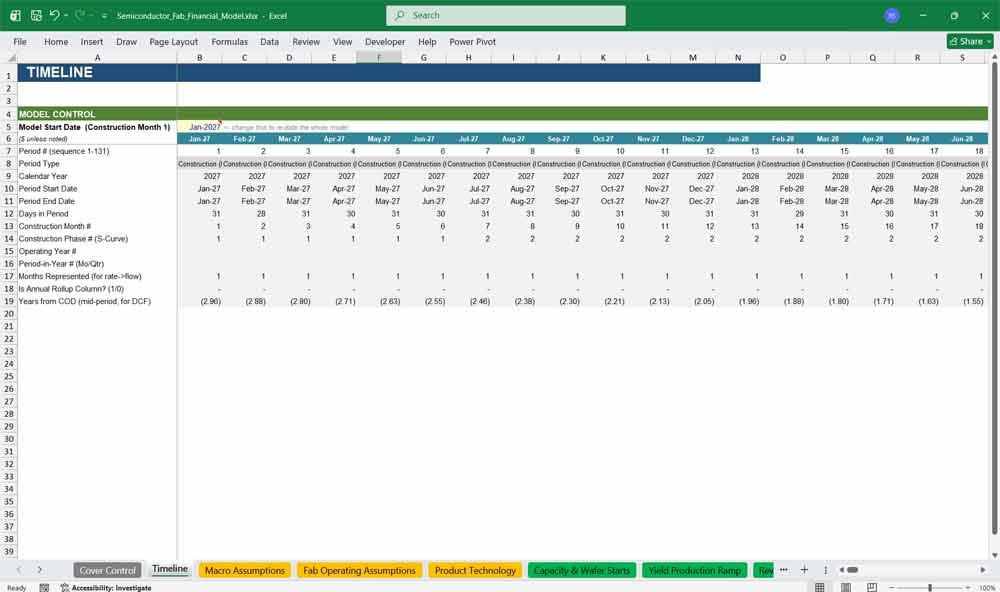This screenshot has height=592, width=1000.
Task: Open the Help ribbon tab
Action: pos(427,41)
